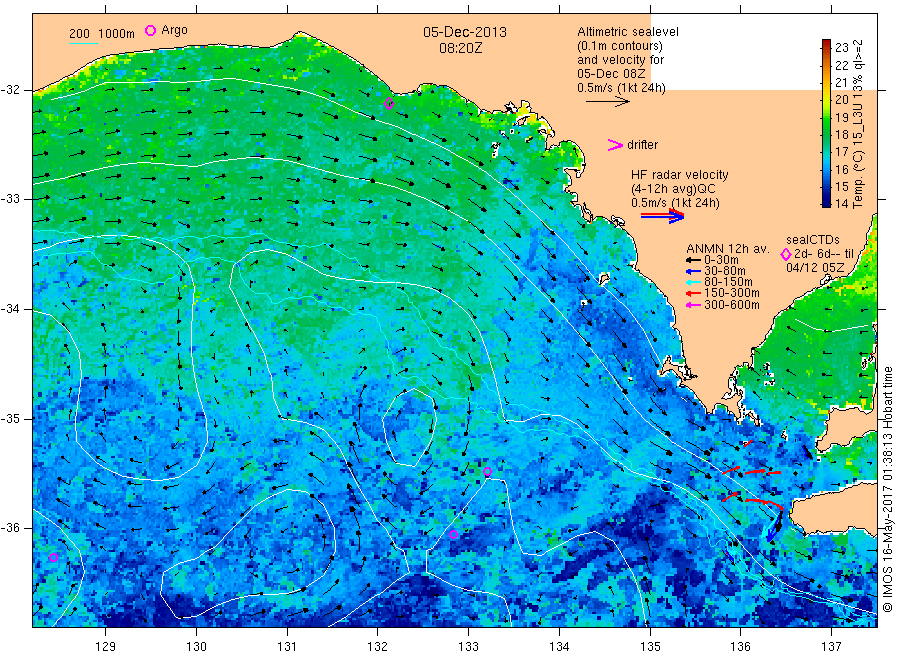This screenshot has height=660, width=900.
Task: Click the 'Argo' legend label
Action: click(x=174, y=30)
